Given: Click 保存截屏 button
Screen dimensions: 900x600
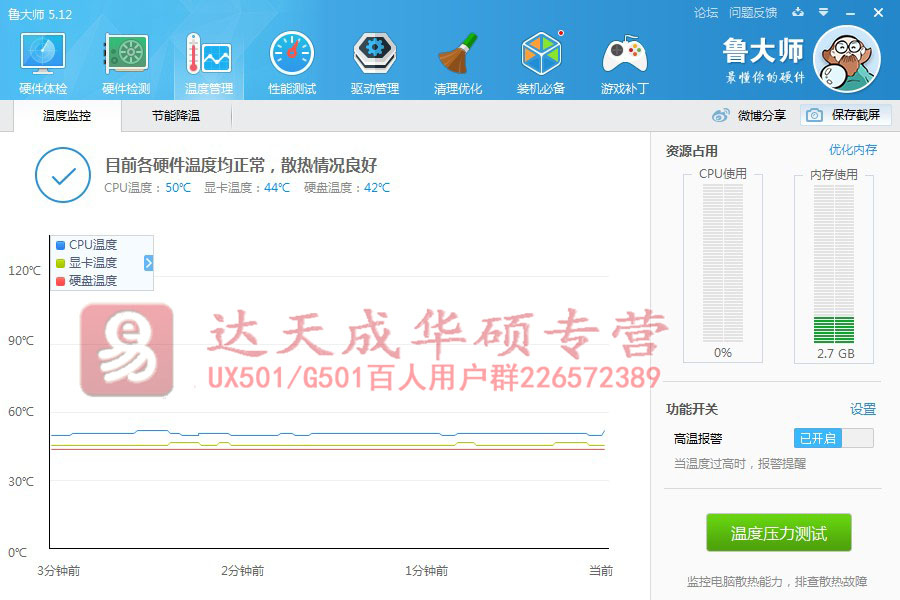Looking at the screenshot, I should (x=846, y=115).
